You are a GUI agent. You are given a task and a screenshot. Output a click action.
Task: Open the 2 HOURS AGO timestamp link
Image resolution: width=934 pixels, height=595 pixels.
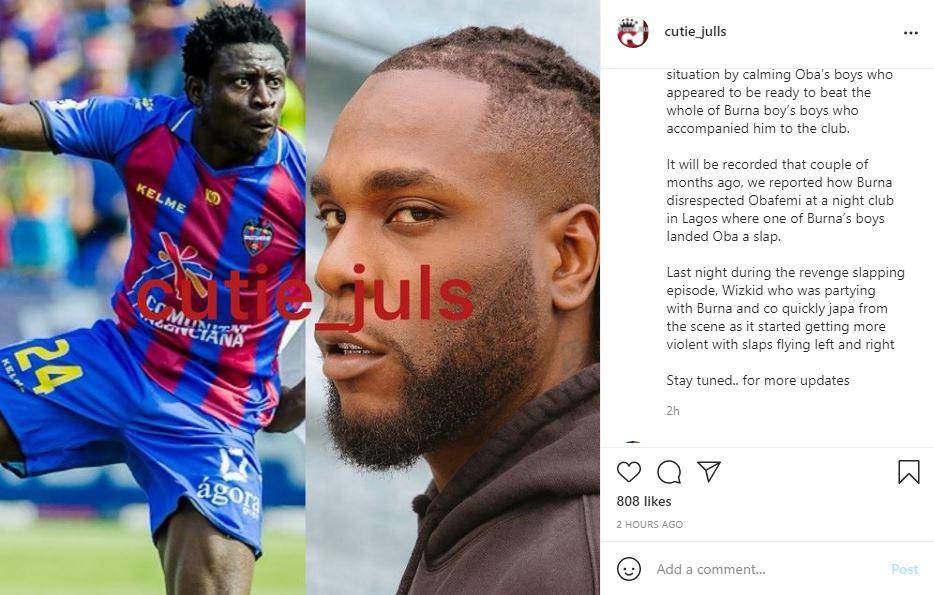coord(650,525)
